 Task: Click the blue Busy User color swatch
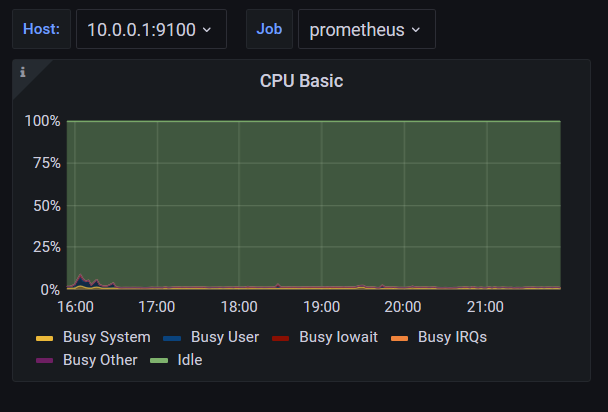[172, 338]
